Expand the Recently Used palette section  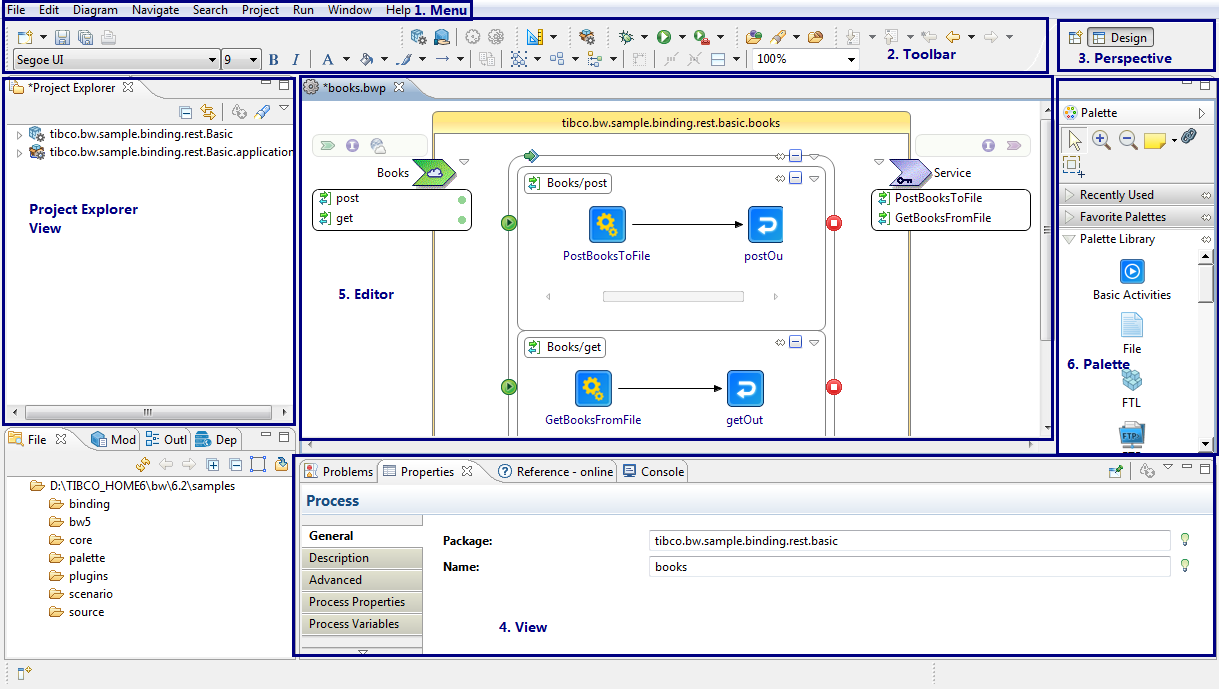pos(1116,195)
